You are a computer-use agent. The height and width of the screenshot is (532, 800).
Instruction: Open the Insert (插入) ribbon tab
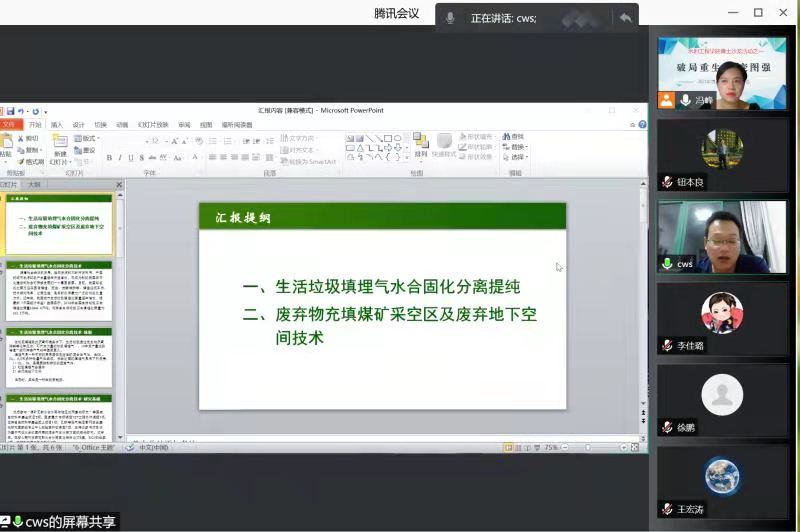(x=57, y=125)
